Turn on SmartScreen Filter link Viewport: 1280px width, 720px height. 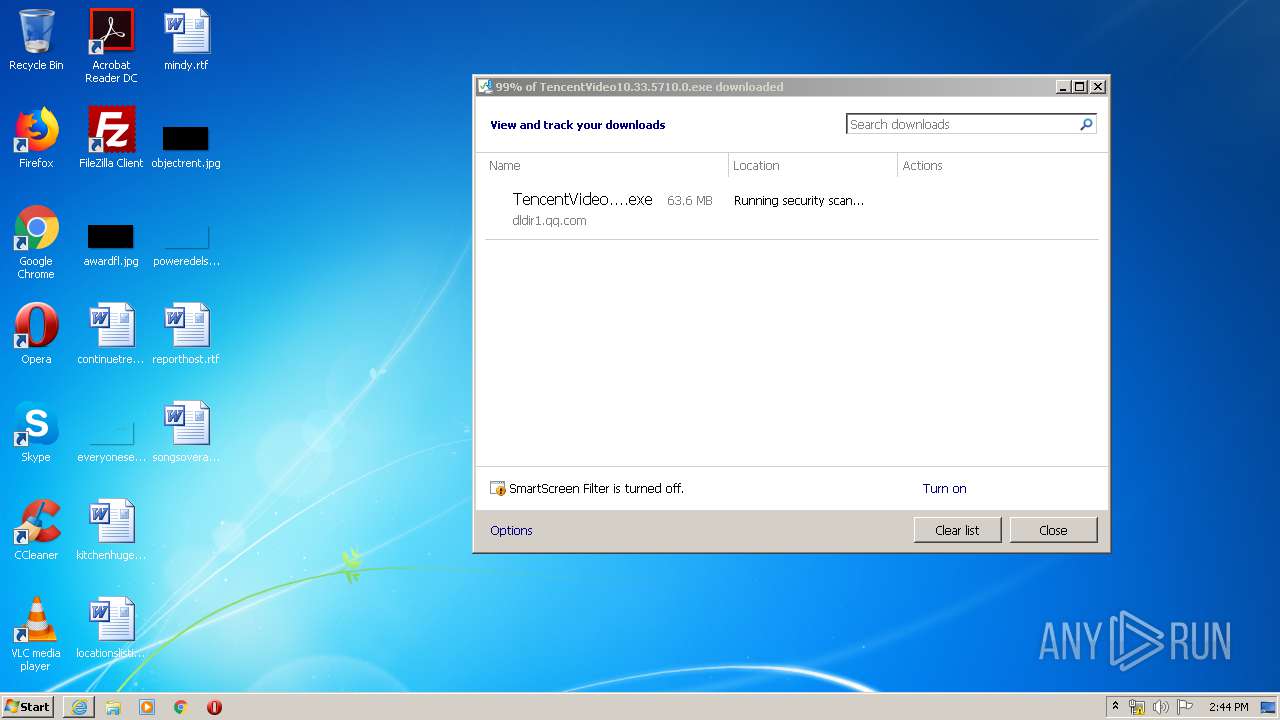click(944, 489)
